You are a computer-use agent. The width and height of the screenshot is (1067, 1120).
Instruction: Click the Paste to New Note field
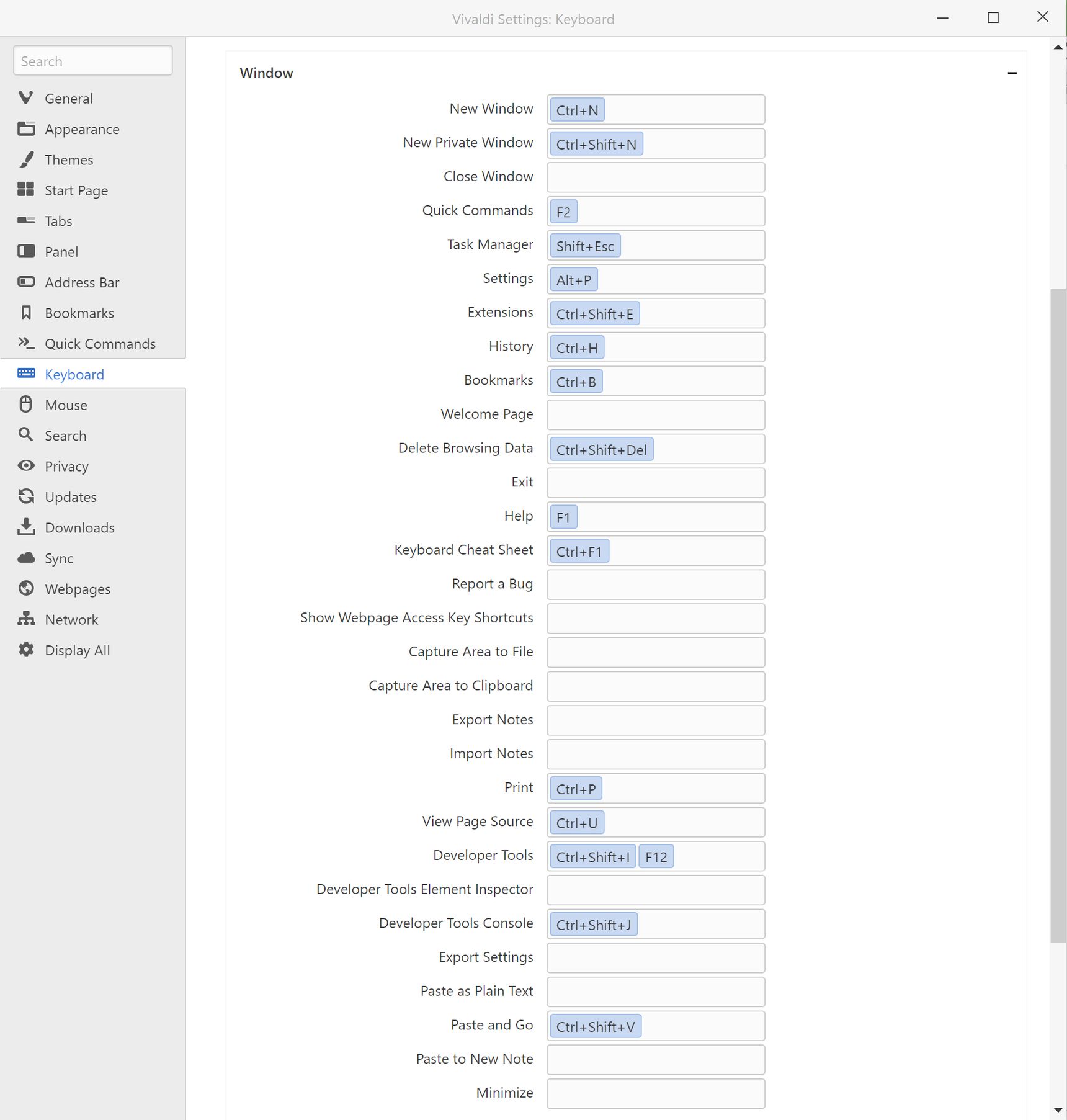click(x=656, y=1060)
